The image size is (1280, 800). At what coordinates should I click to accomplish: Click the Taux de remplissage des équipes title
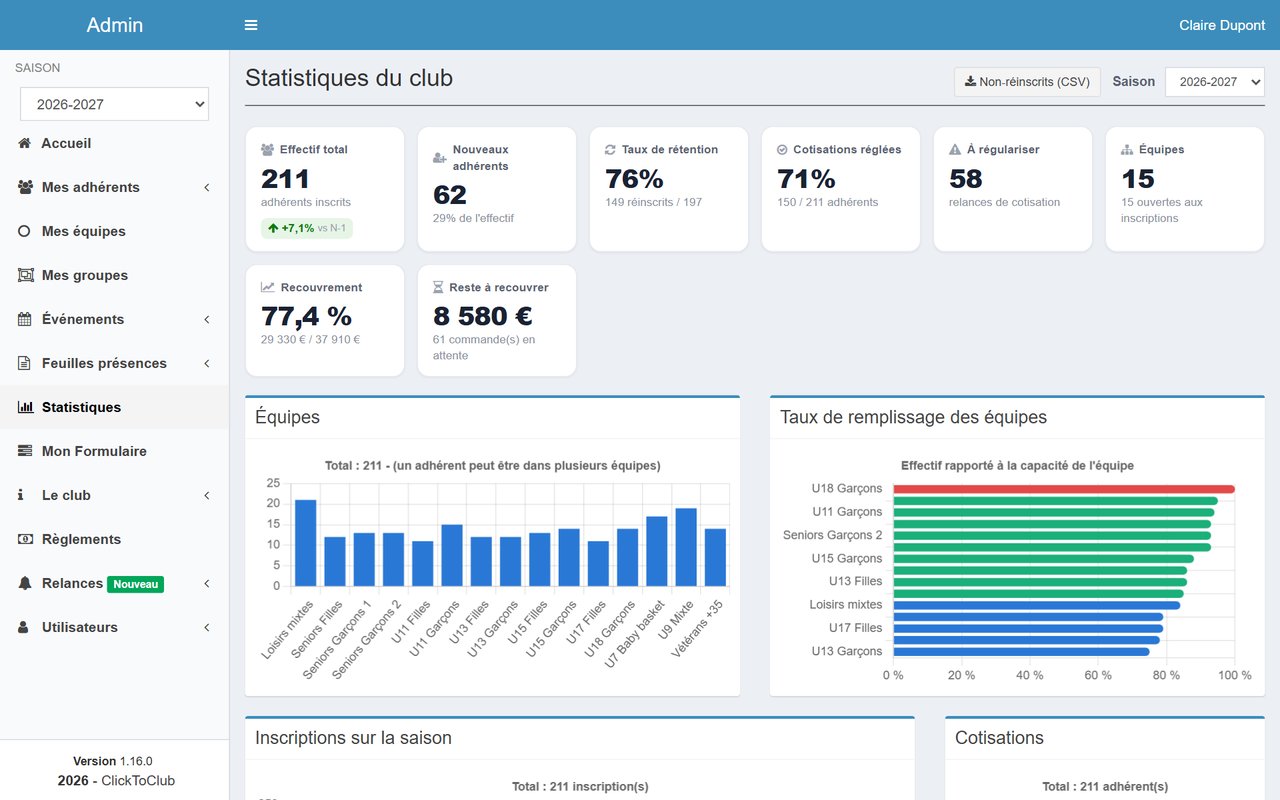pyautogui.click(x=913, y=417)
